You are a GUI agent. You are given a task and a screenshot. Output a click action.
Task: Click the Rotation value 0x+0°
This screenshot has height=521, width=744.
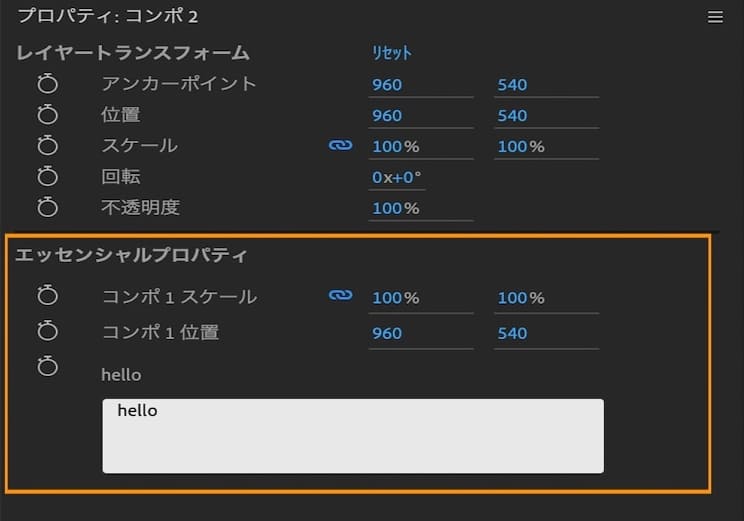pos(397,177)
